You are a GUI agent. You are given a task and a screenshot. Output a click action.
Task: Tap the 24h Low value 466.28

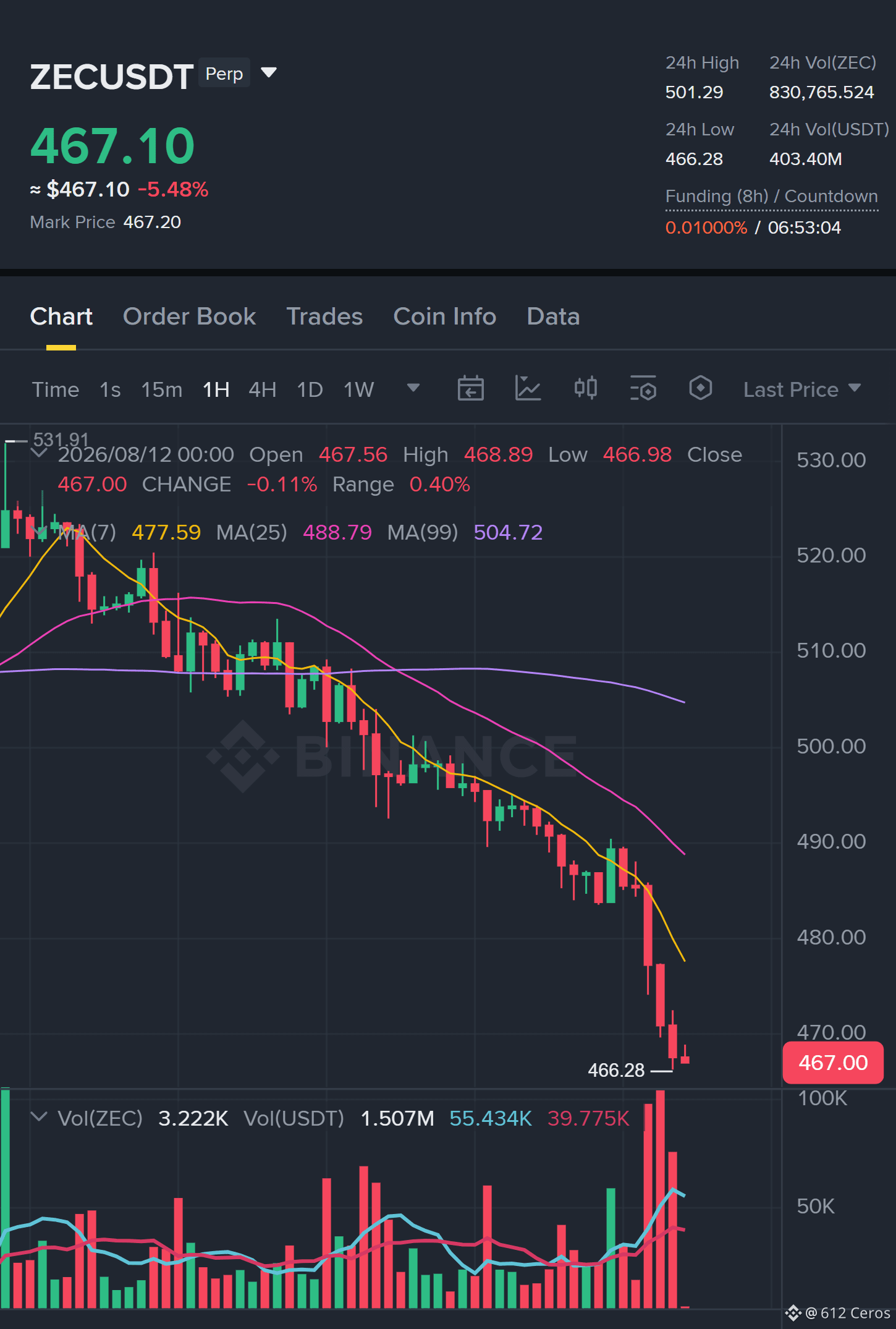pos(694,159)
